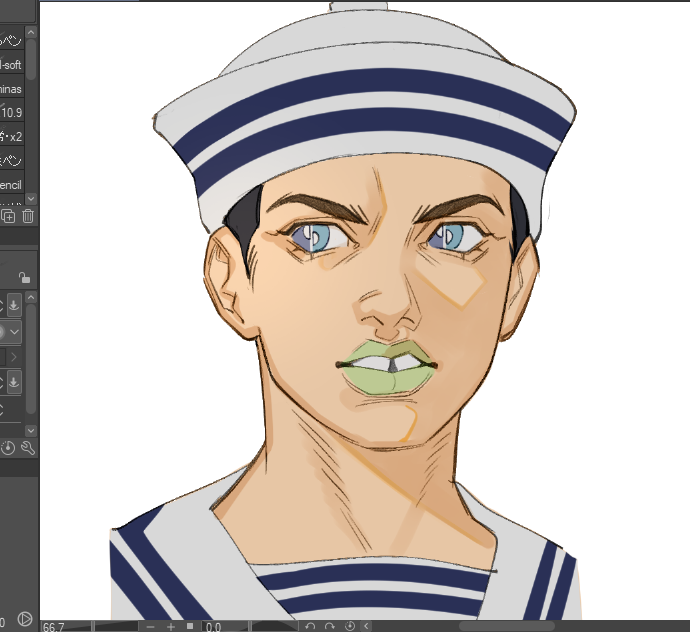Select the brush preset labeled 10.9
690x632 pixels.
(12, 113)
